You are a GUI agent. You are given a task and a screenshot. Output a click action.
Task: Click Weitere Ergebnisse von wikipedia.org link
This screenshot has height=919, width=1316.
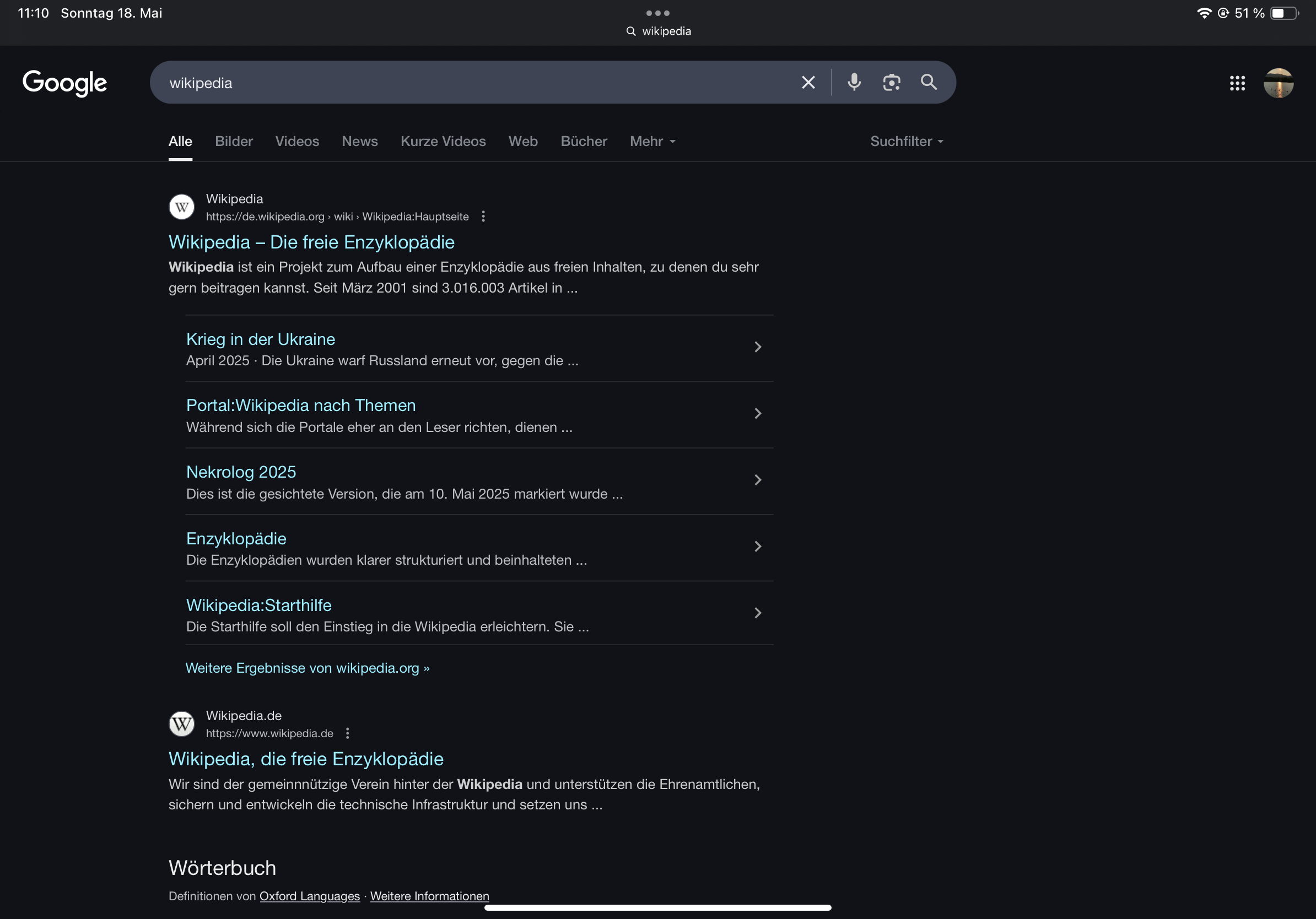coord(307,668)
